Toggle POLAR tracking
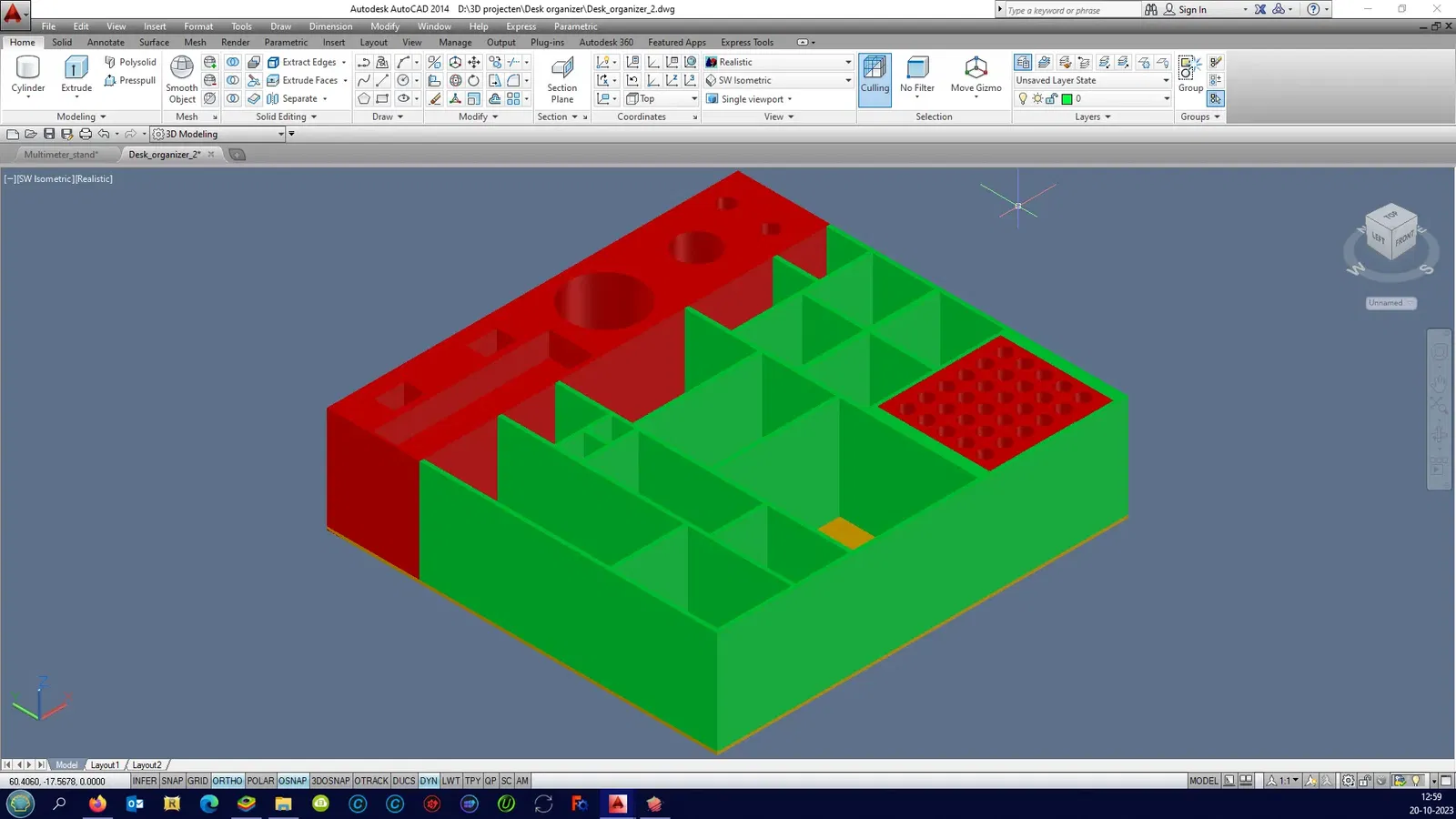The width and height of the screenshot is (1456, 819). (260, 781)
